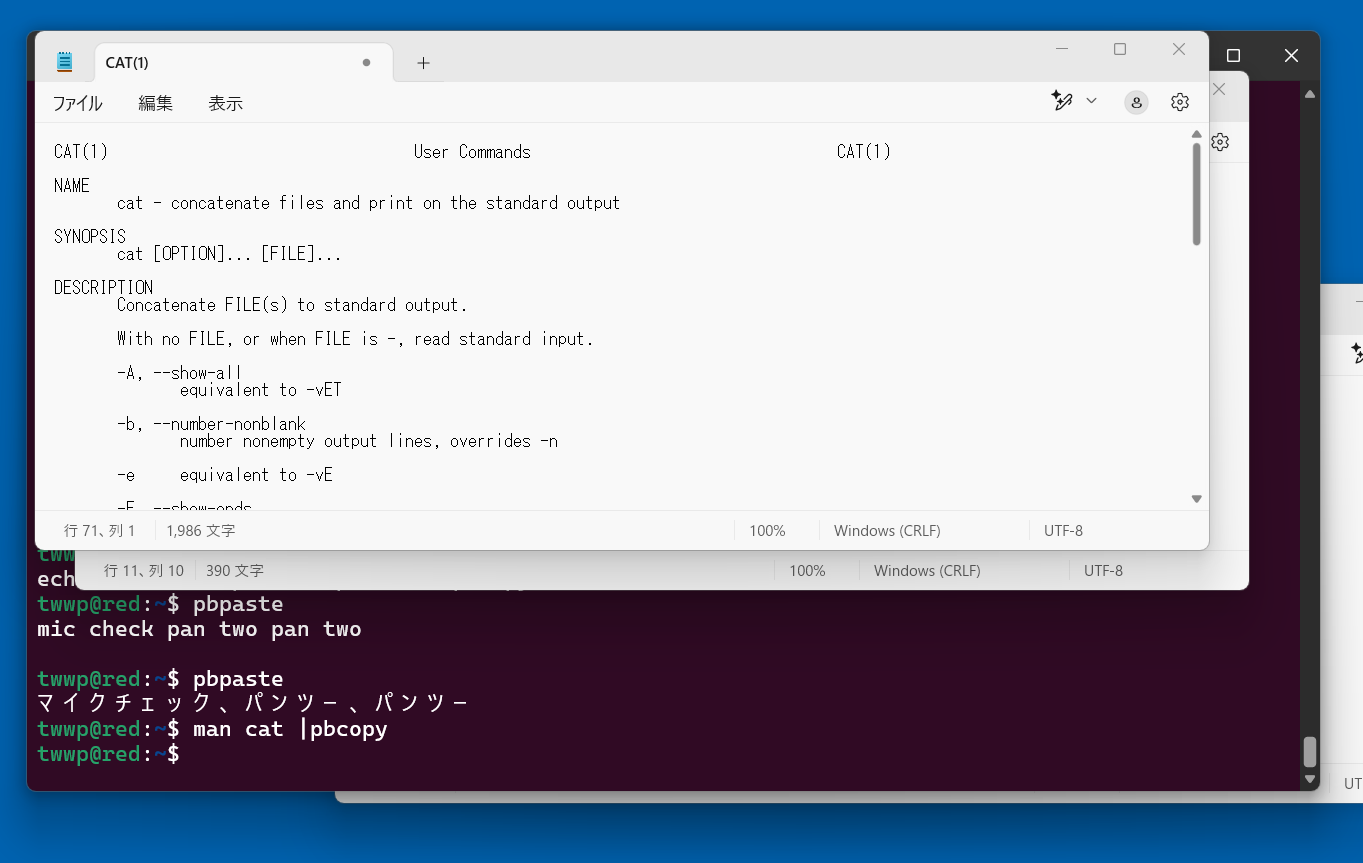This screenshot has height=863, width=1363.
Task: Click the Notepad vertical scrollbar thumb
Action: pos(1196,194)
